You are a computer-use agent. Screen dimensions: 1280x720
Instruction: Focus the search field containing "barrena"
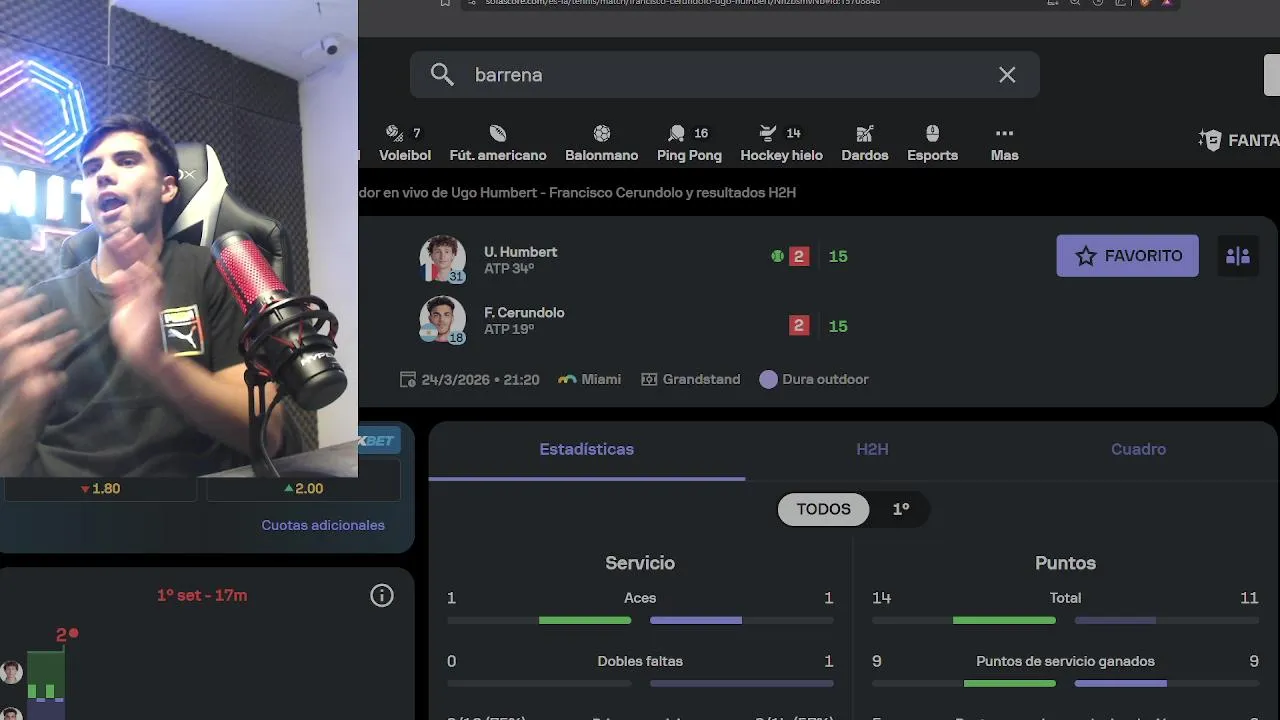point(725,75)
